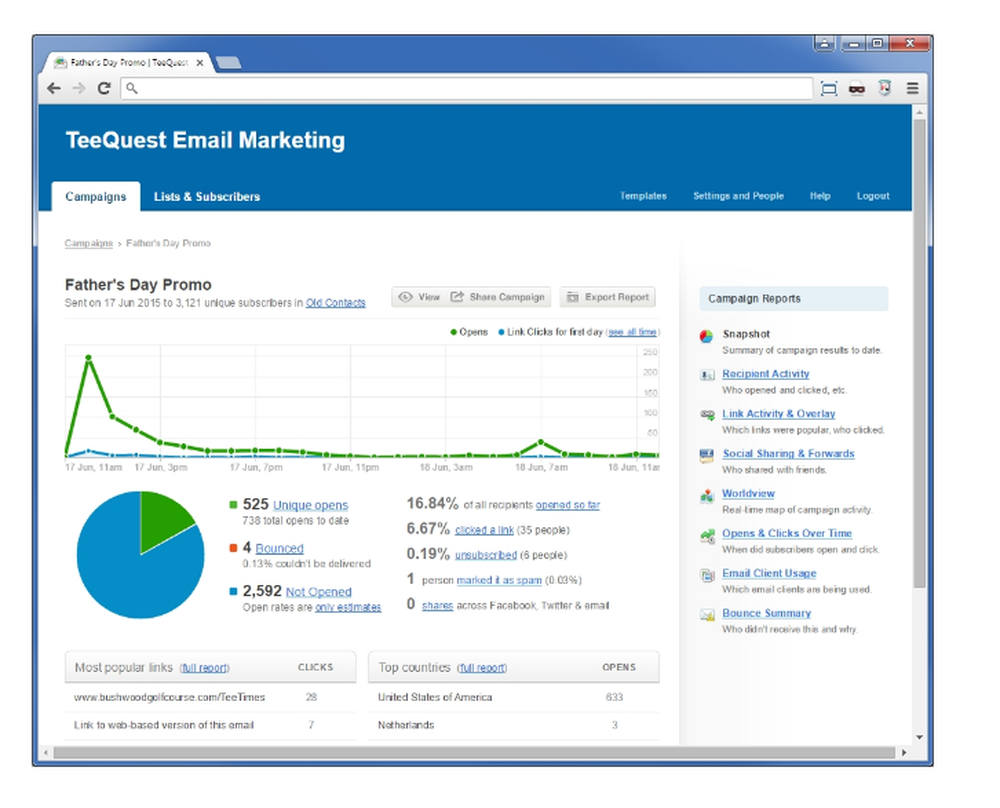
Task: Open the Old Contacts list link
Action: tap(335, 303)
